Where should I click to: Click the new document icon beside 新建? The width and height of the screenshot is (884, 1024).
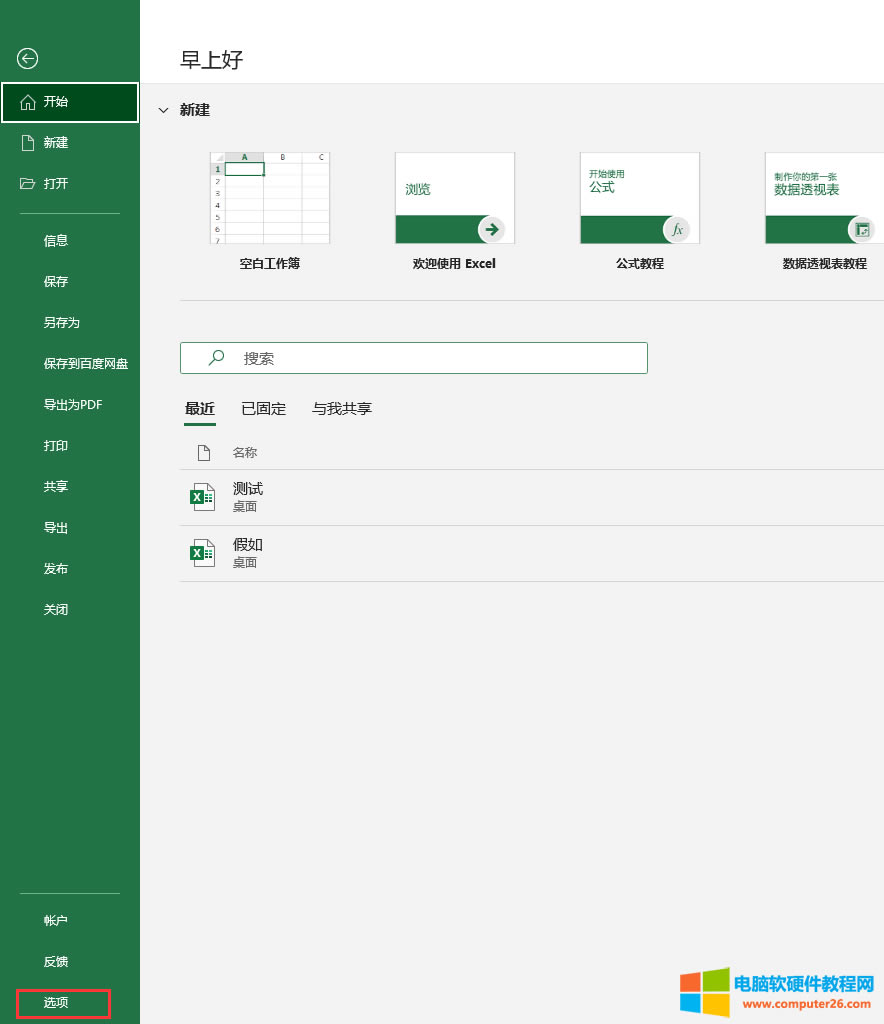[28, 143]
